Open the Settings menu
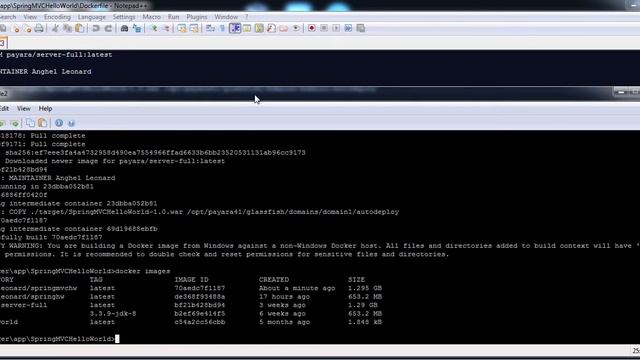 point(124,17)
